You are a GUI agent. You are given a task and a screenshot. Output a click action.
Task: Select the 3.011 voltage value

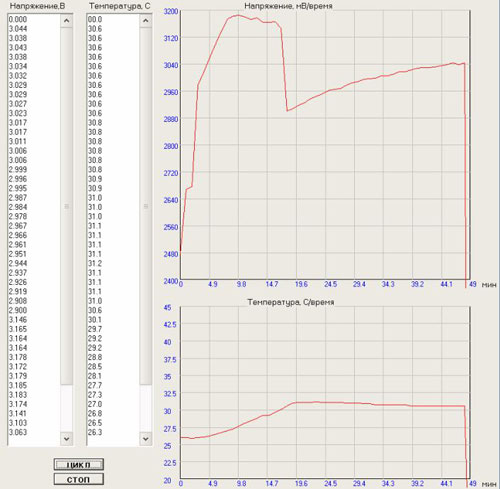(x=18, y=141)
